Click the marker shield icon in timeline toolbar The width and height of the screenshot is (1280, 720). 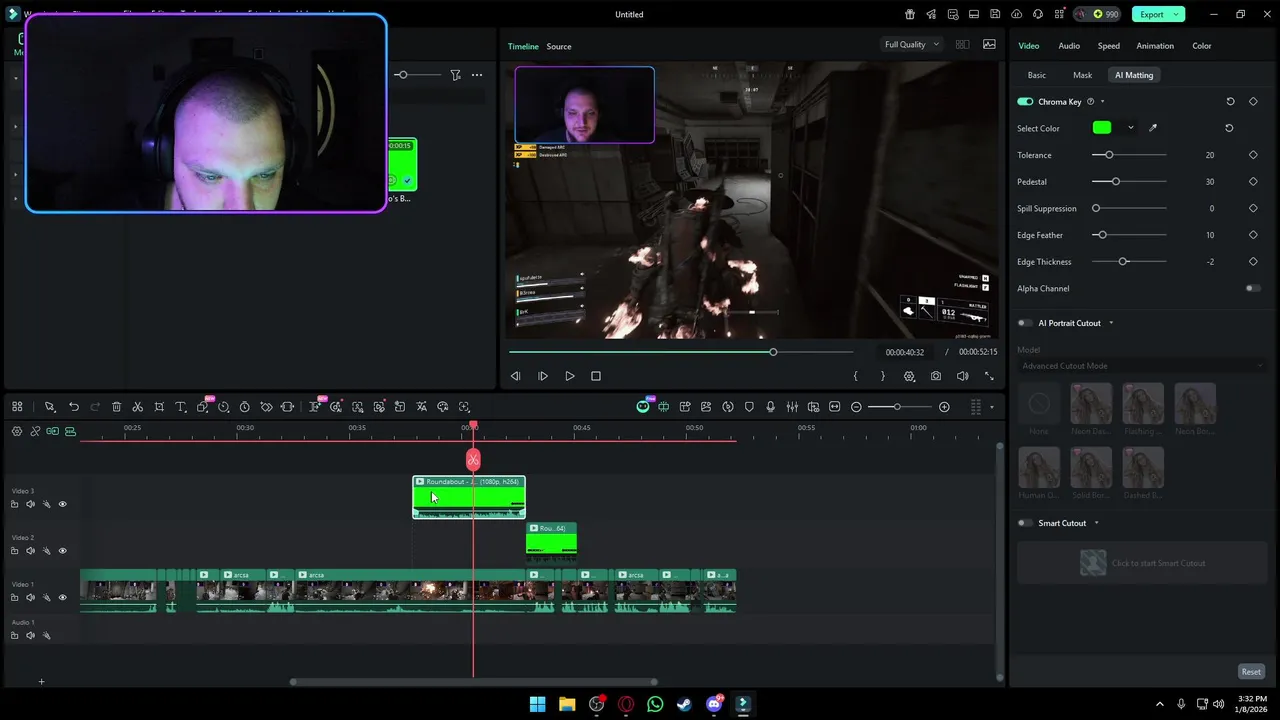(749, 407)
